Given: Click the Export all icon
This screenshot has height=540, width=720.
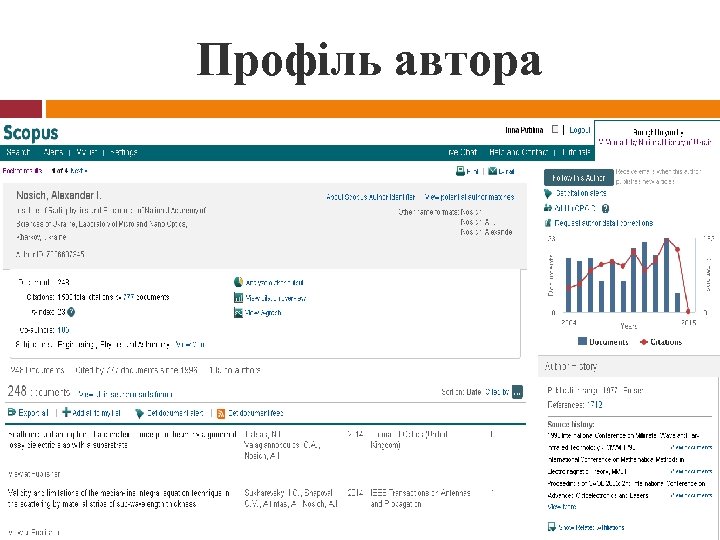Looking at the screenshot, I should pos(11,412).
